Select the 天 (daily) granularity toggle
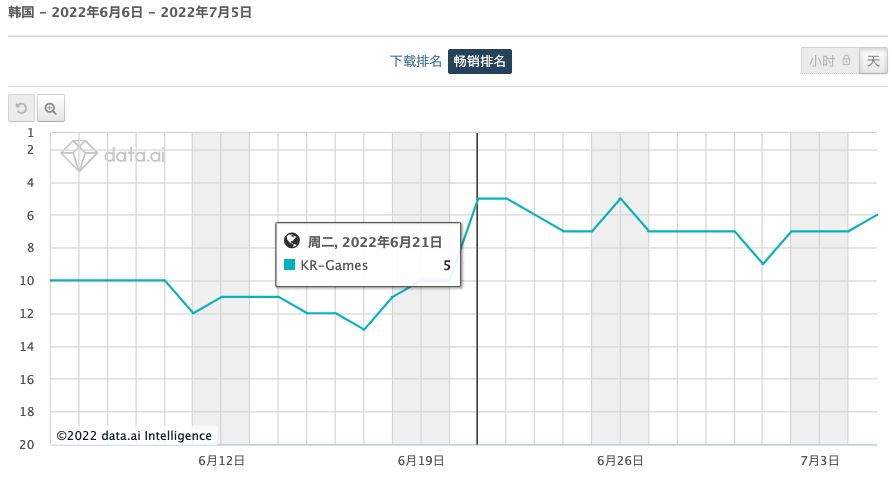 pos(873,61)
